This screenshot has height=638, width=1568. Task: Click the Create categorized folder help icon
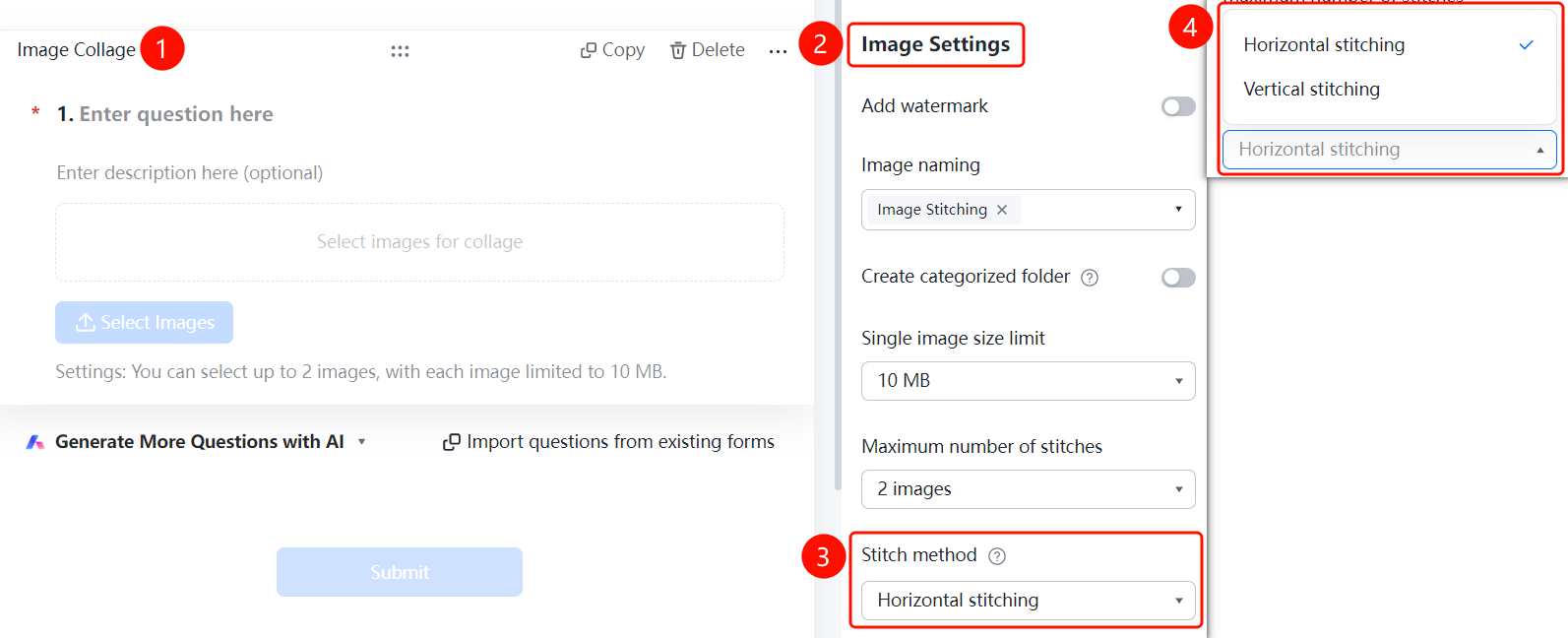point(1090,278)
